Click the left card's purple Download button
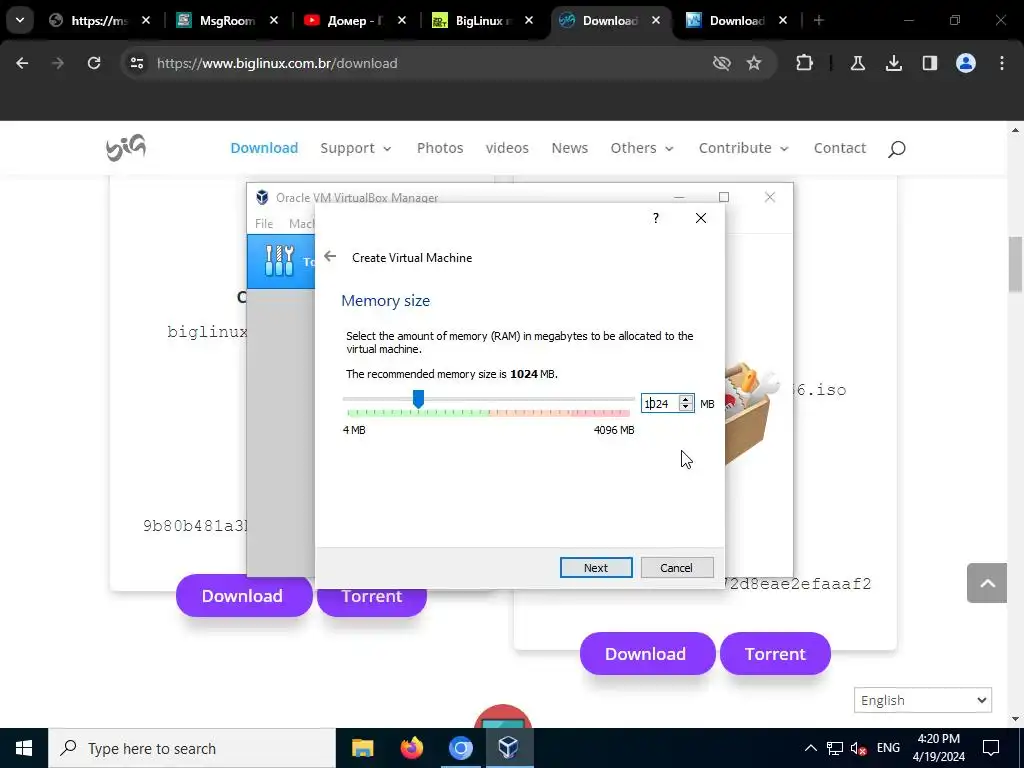This screenshot has height=768, width=1024. 244,596
